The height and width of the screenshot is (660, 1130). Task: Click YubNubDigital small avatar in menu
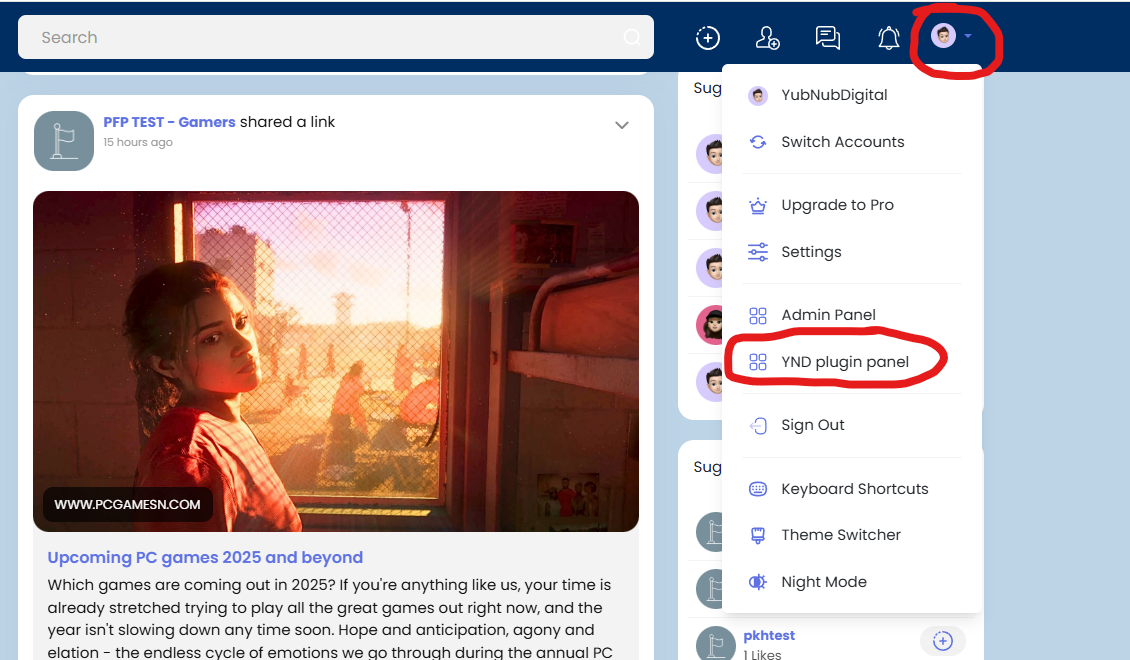[x=757, y=95]
